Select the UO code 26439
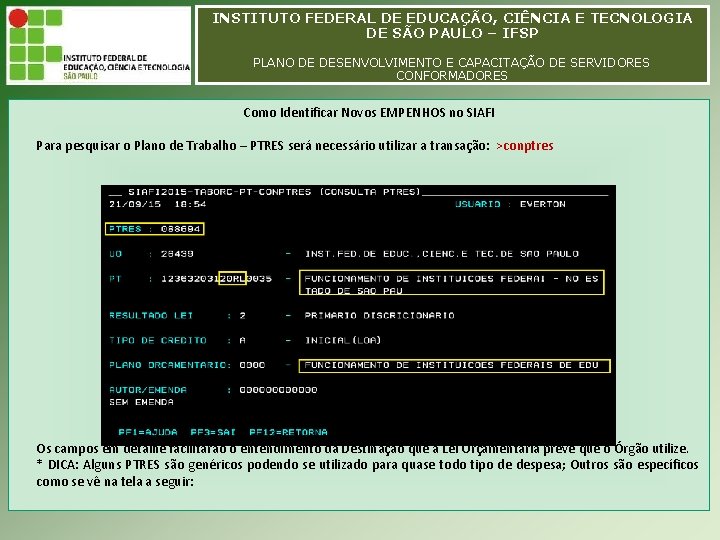The image size is (720, 540). (x=177, y=254)
